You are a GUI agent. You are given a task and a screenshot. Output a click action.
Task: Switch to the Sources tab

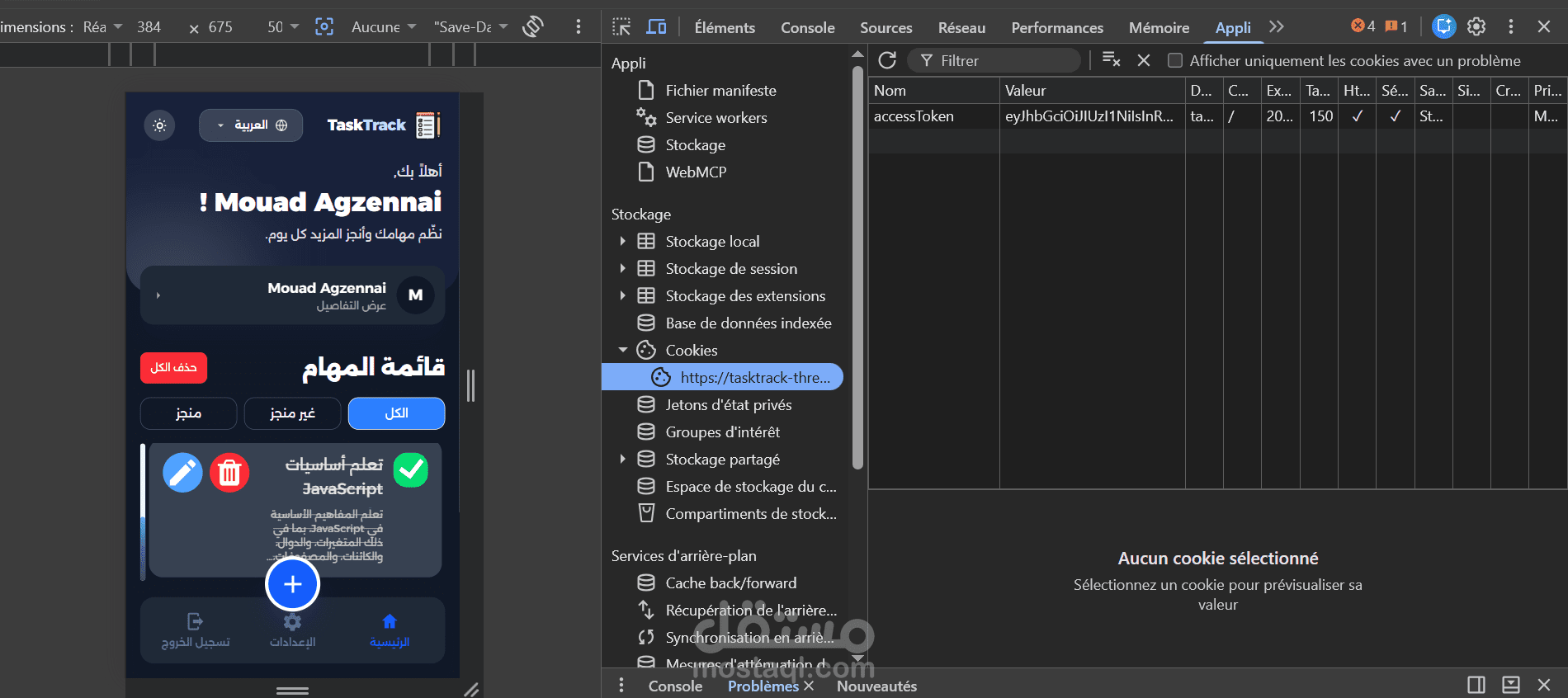(886, 28)
